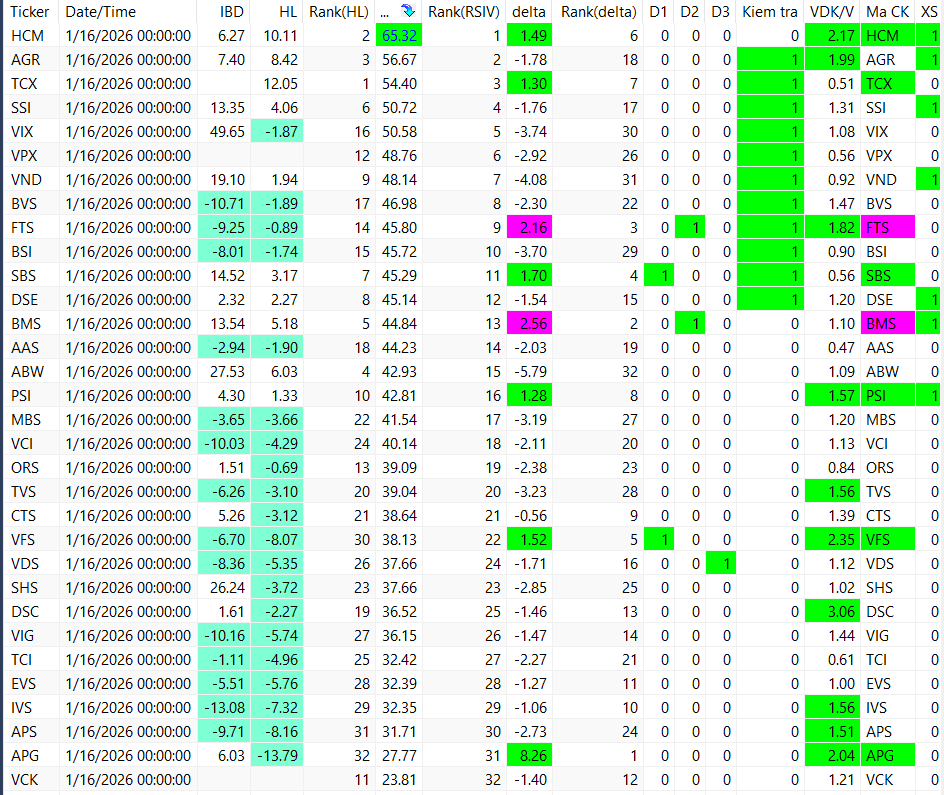Viewport: 944px width, 795px height.
Task: Click the Ma CK column header
Action: [887, 11]
